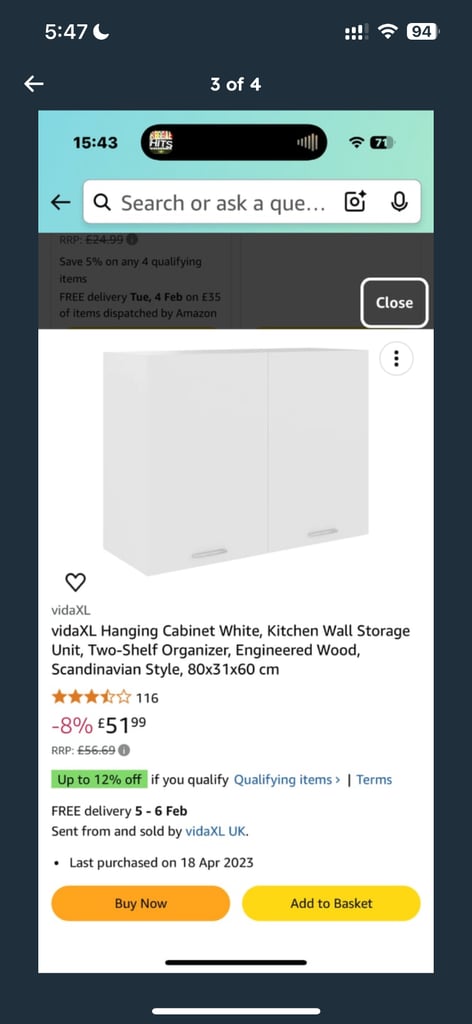Expand Qualifying items chevron link
The image size is (472, 1024).
click(x=287, y=779)
